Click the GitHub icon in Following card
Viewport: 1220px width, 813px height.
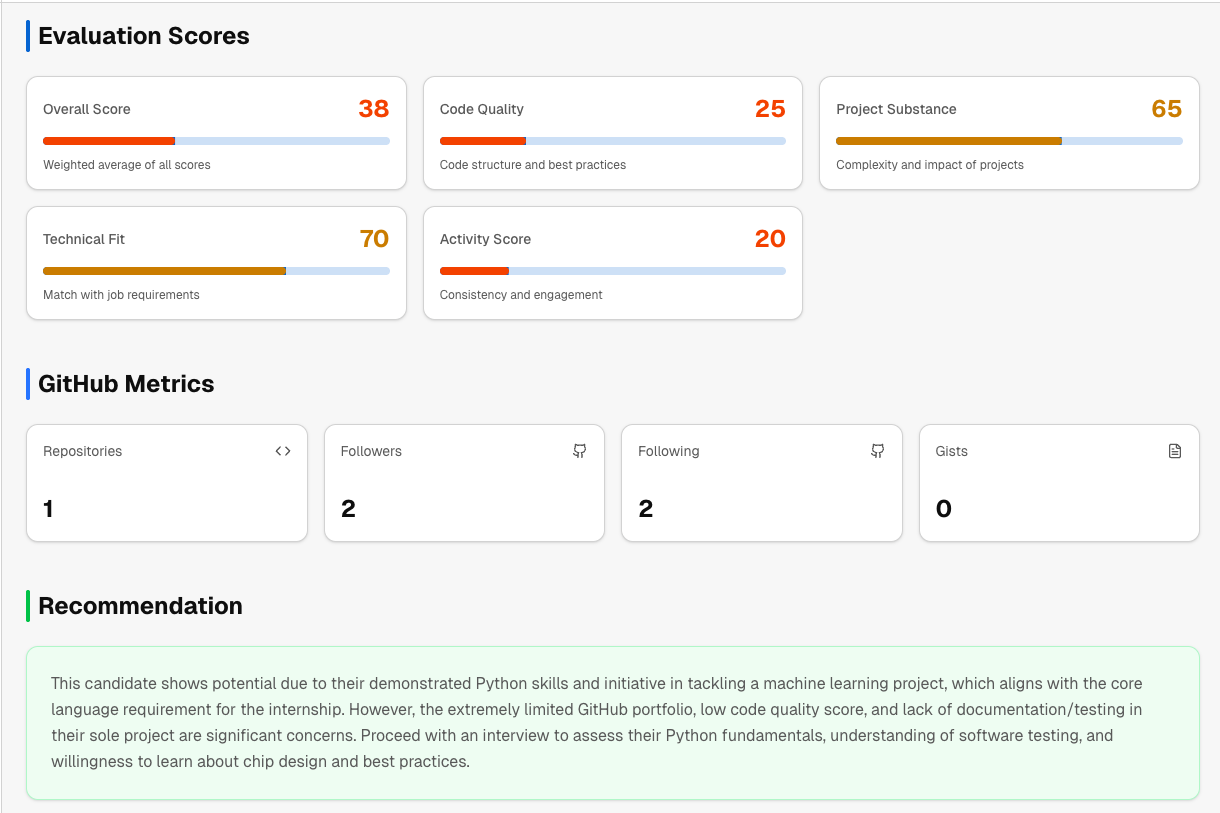point(877,451)
